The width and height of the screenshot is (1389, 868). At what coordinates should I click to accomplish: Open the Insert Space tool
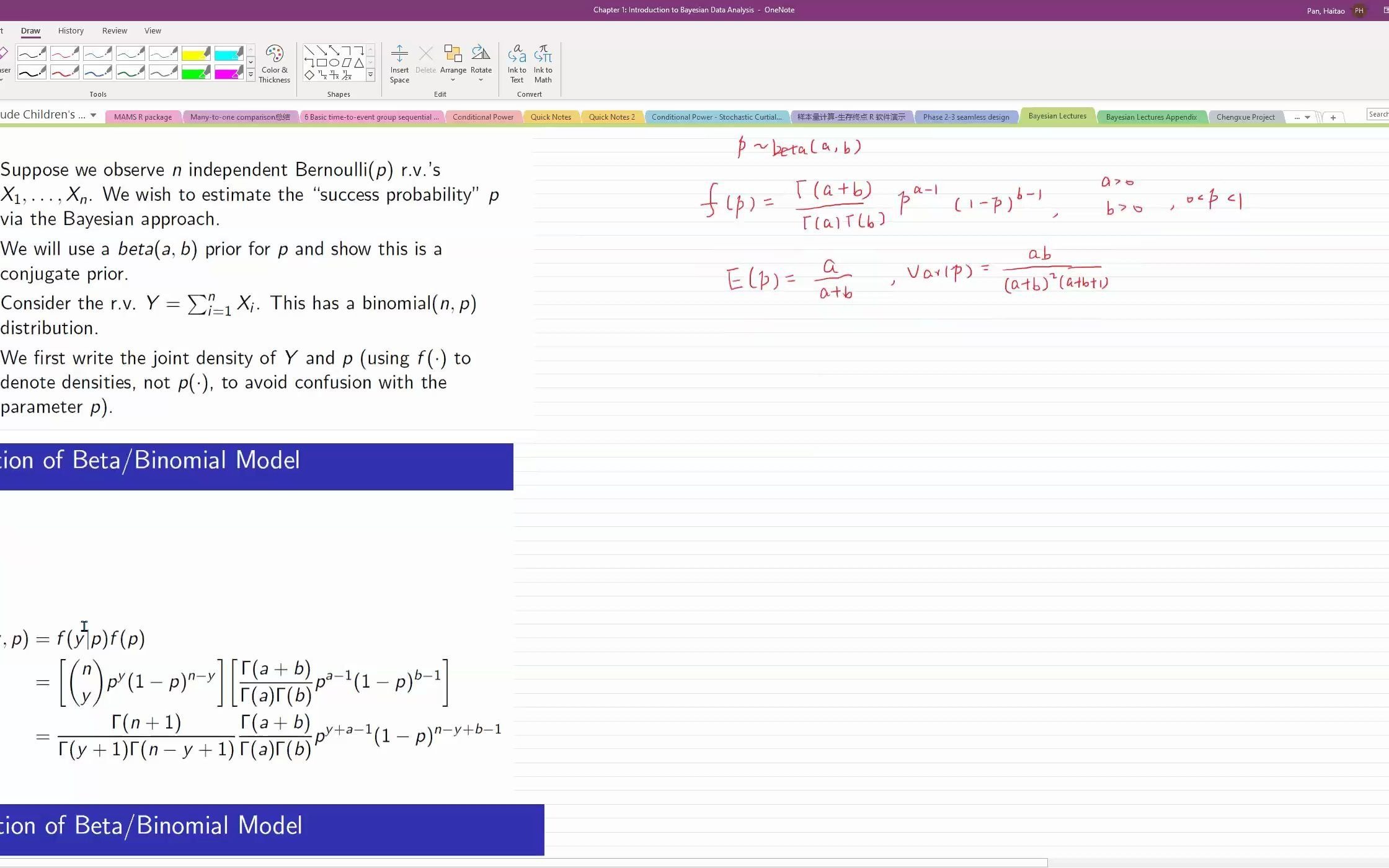coord(400,62)
